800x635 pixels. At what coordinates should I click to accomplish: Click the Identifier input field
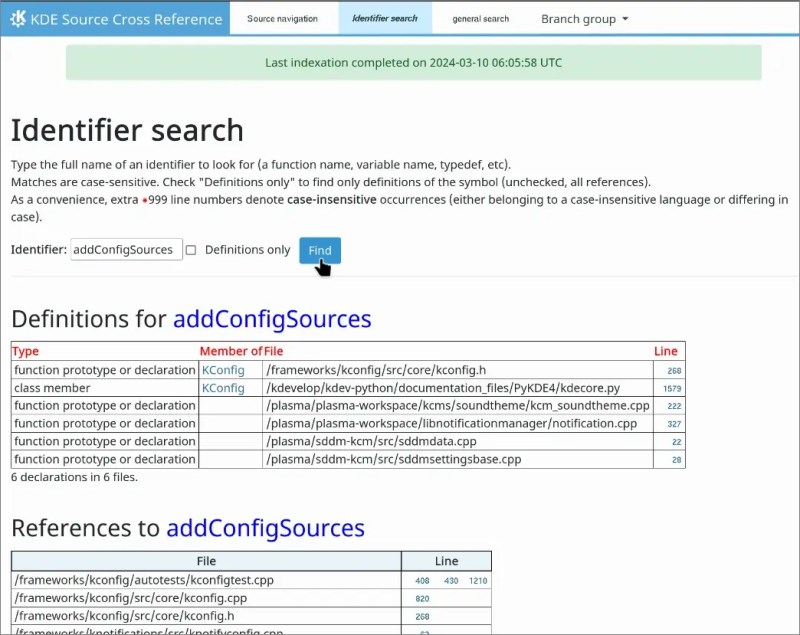(126, 249)
